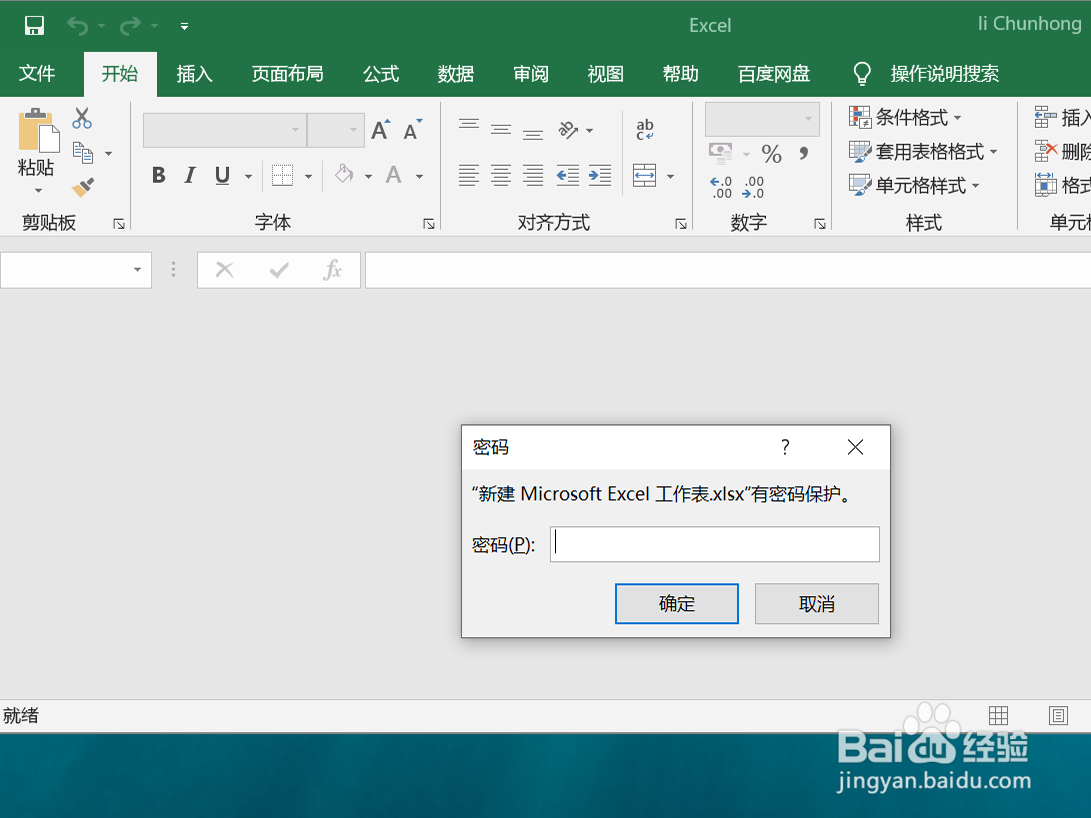The image size is (1091, 818).
Task: Open the 对齐方式 dialog launcher
Action: 681,223
